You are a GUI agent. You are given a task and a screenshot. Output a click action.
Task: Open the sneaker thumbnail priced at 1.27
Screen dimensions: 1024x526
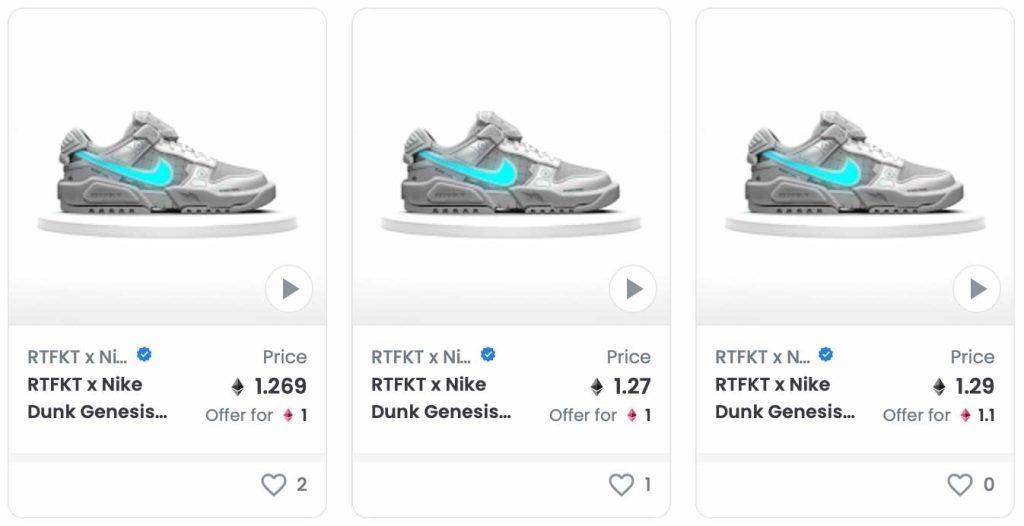(511, 167)
